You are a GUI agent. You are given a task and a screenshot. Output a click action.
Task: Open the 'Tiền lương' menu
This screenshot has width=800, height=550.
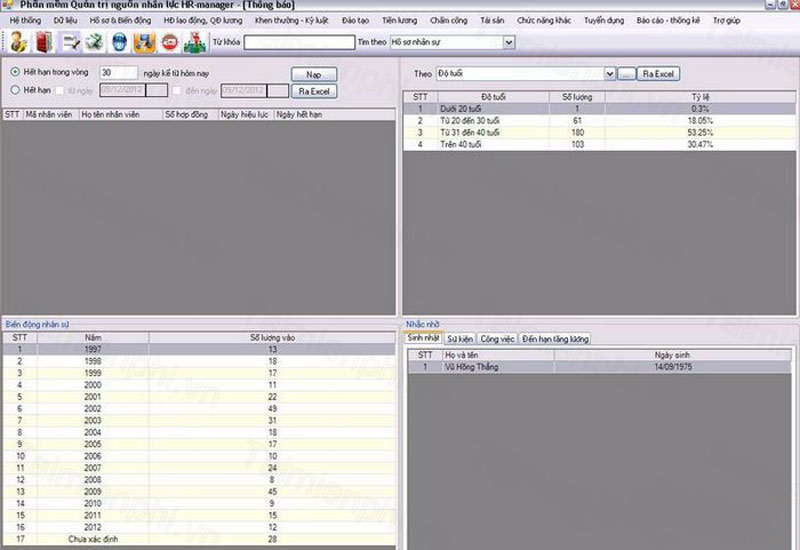click(x=398, y=20)
